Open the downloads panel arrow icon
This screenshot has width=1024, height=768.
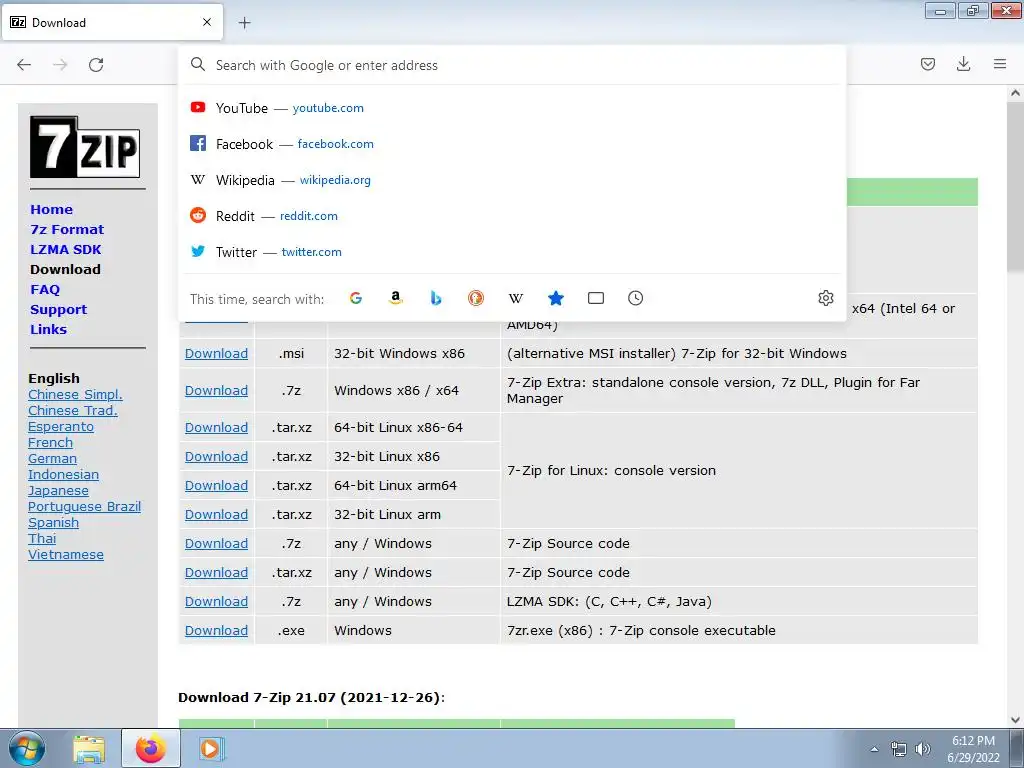[x=963, y=64]
